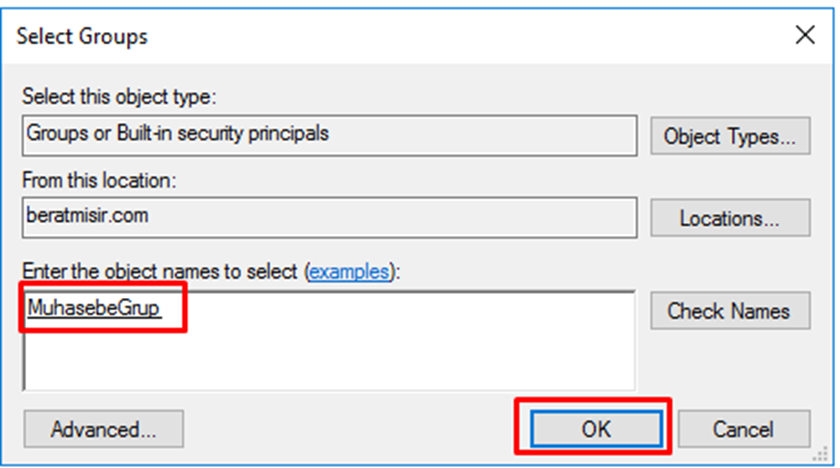Open the examples help link
This screenshot has width=840, height=468.
coord(350,272)
